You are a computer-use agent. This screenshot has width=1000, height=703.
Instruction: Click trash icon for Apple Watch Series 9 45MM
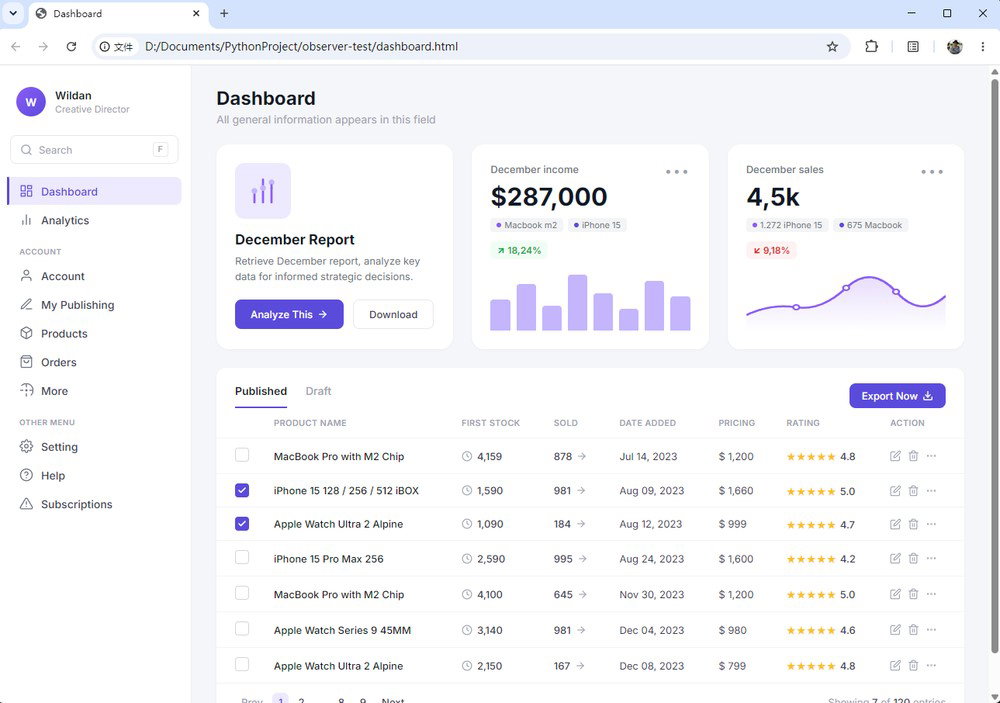913,630
